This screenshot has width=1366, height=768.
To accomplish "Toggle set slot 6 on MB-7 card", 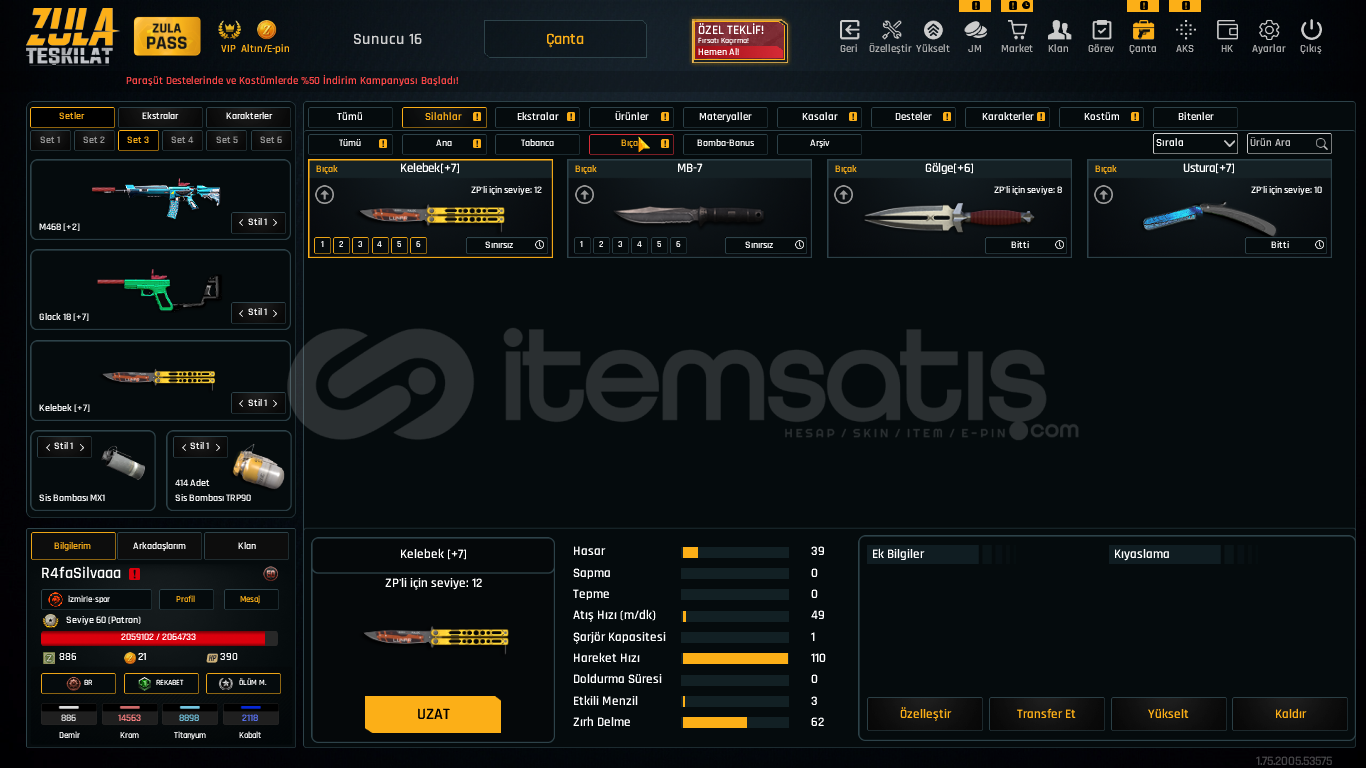I will (678, 245).
